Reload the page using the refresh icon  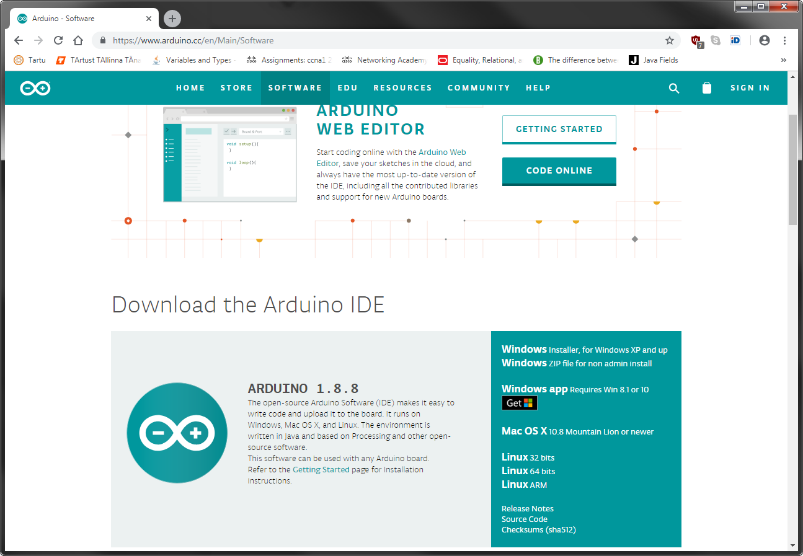coord(58,40)
